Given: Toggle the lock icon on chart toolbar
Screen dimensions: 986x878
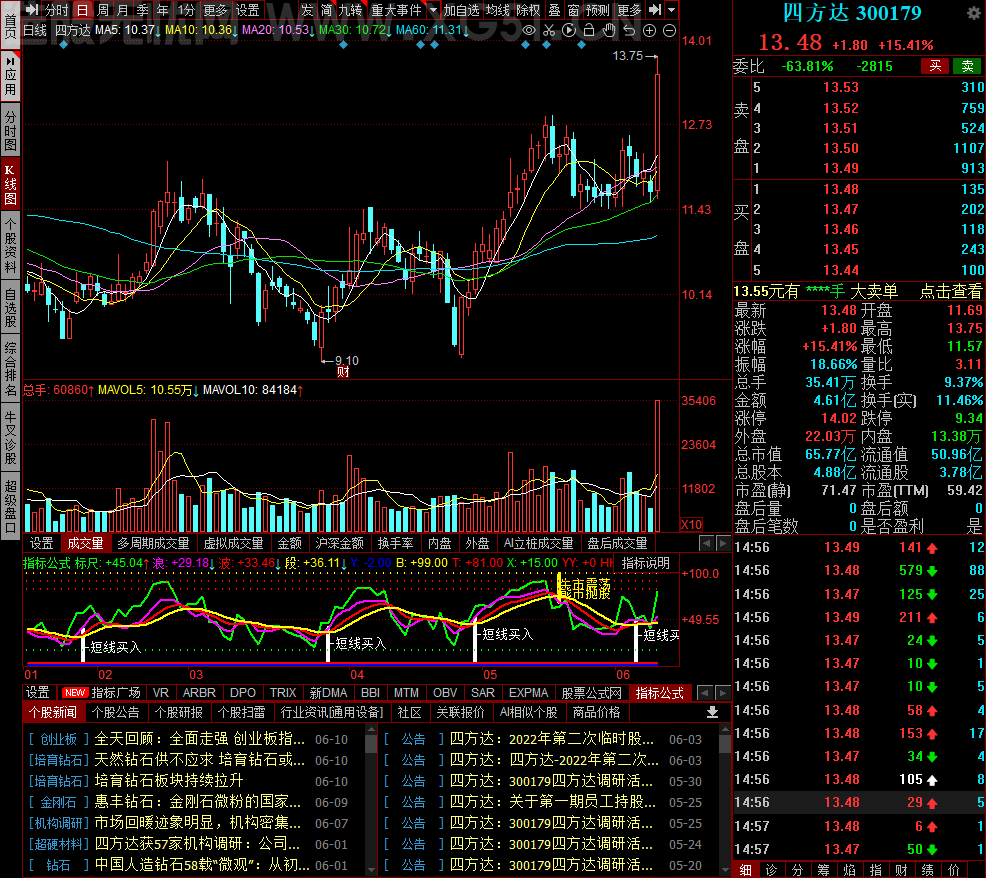Looking at the screenshot, I should click(589, 30).
